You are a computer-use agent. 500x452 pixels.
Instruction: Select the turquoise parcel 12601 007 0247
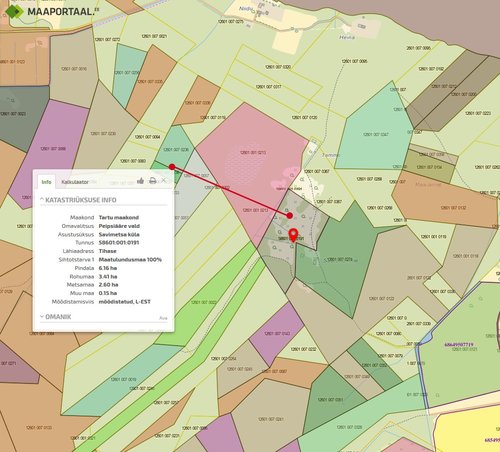[x=375, y=133]
